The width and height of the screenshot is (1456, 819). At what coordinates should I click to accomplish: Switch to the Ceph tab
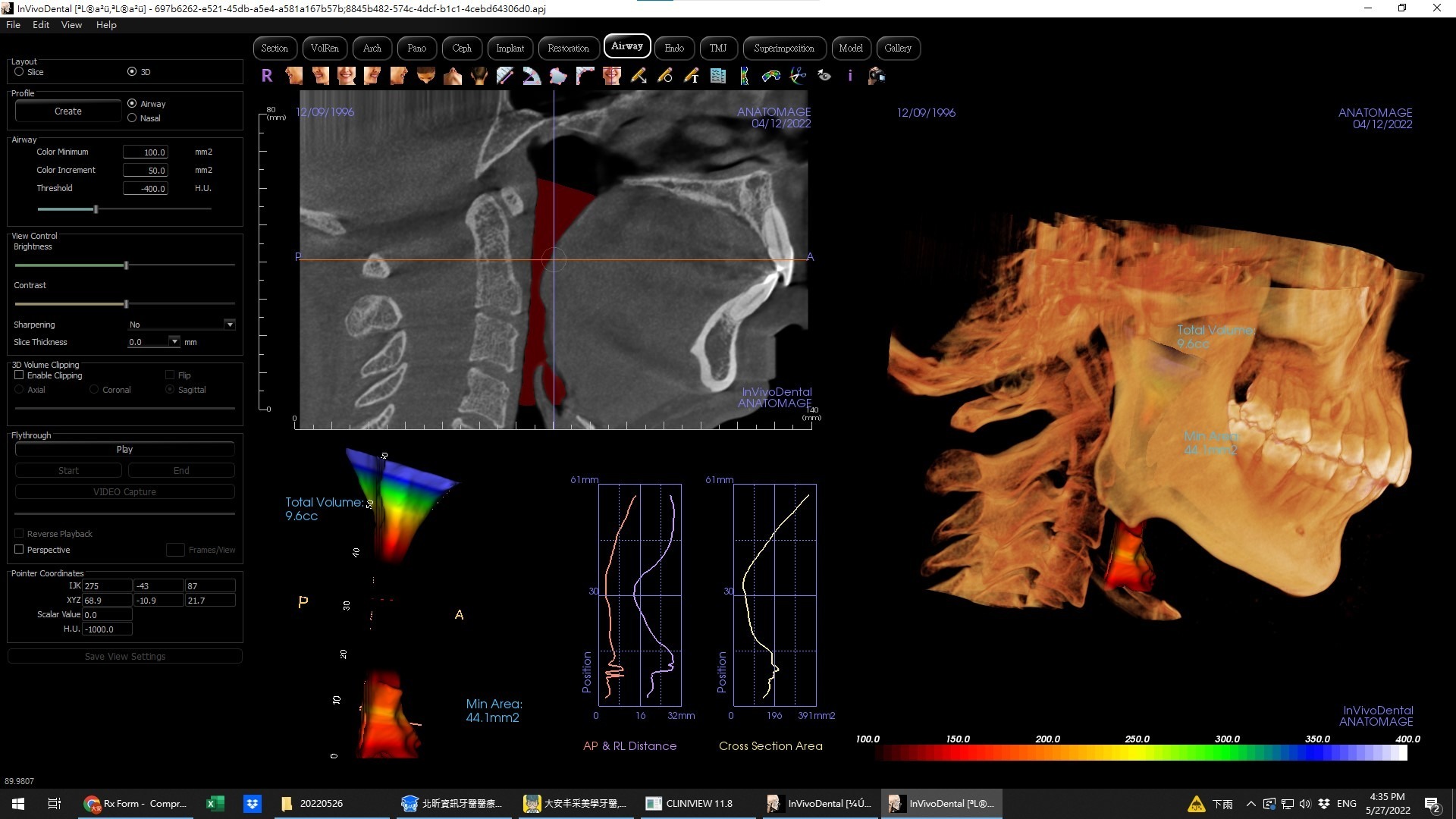[x=461, y=49]
